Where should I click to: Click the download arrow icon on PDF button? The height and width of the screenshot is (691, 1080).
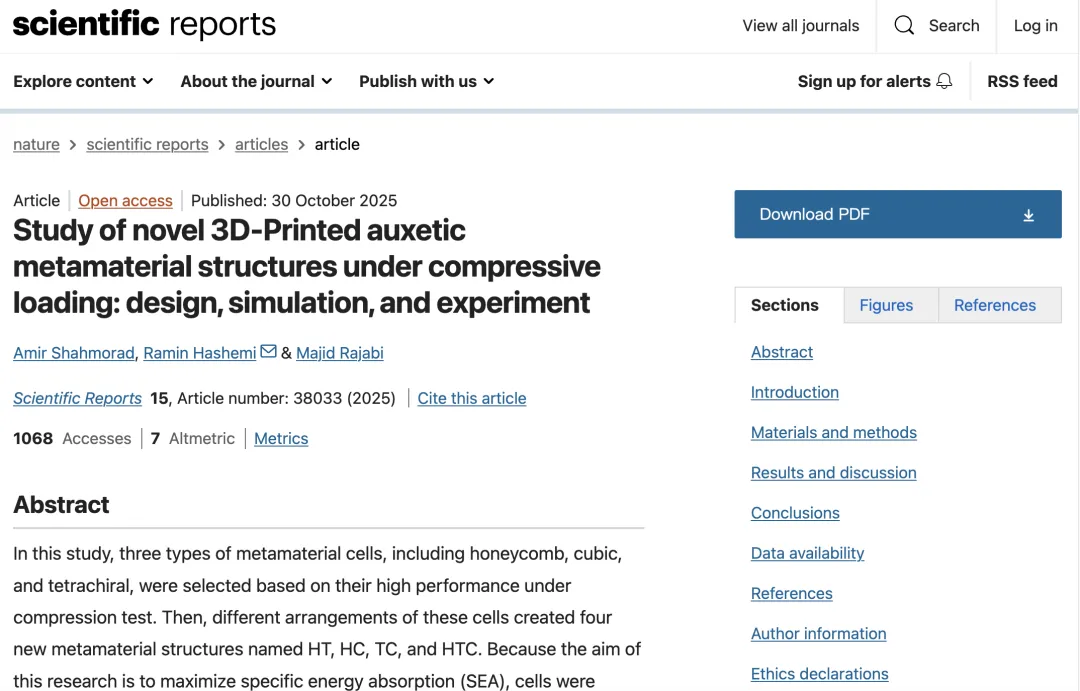click(1028, 216)
